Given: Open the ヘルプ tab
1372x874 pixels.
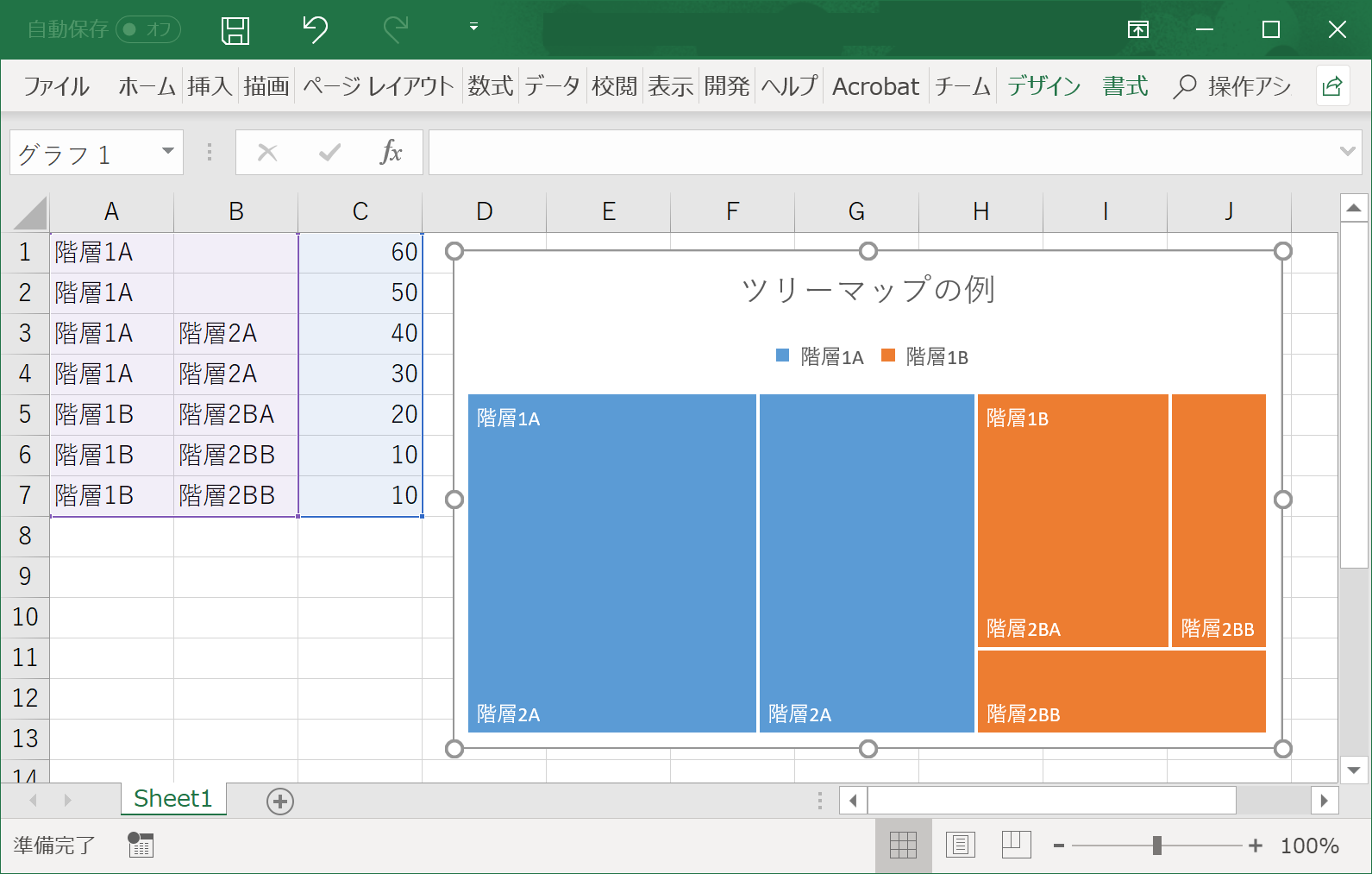Looking at the screenshot, I should 789,86.
